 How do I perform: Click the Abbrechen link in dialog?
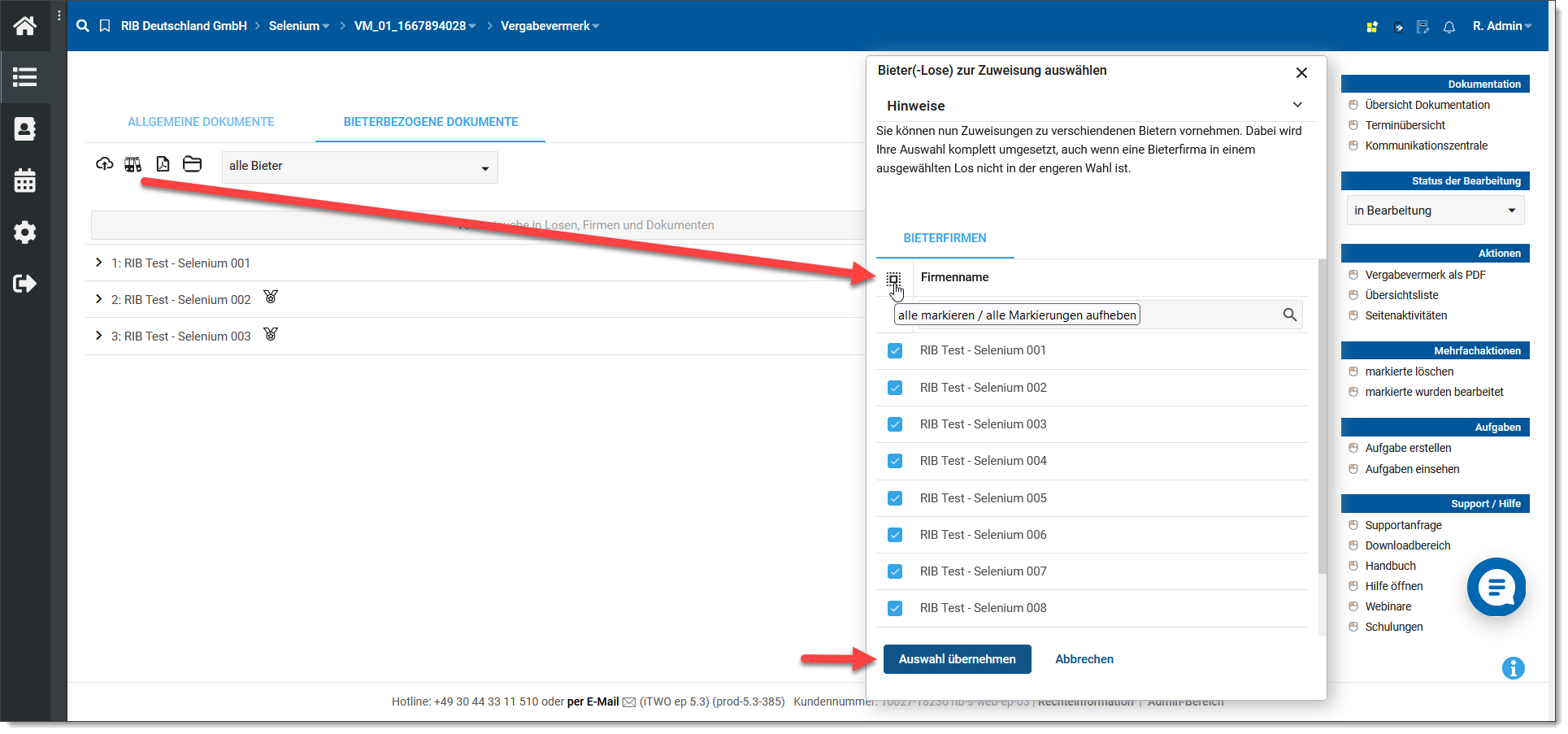coord(1084,659)
